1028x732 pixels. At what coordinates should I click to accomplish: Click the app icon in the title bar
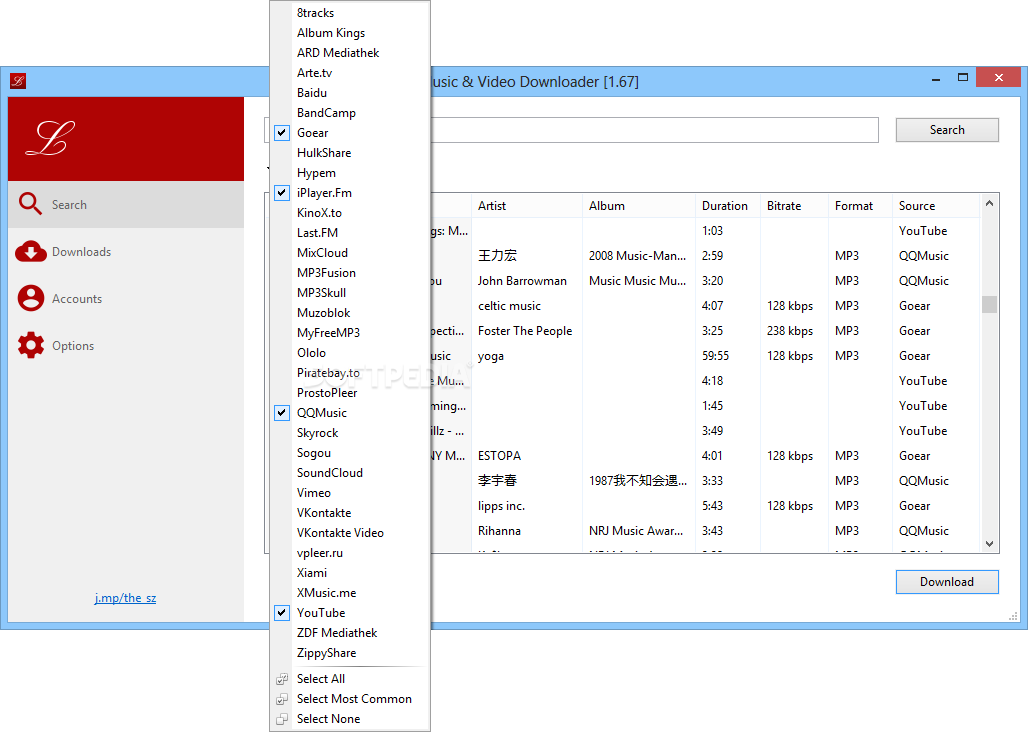point(18,81)
